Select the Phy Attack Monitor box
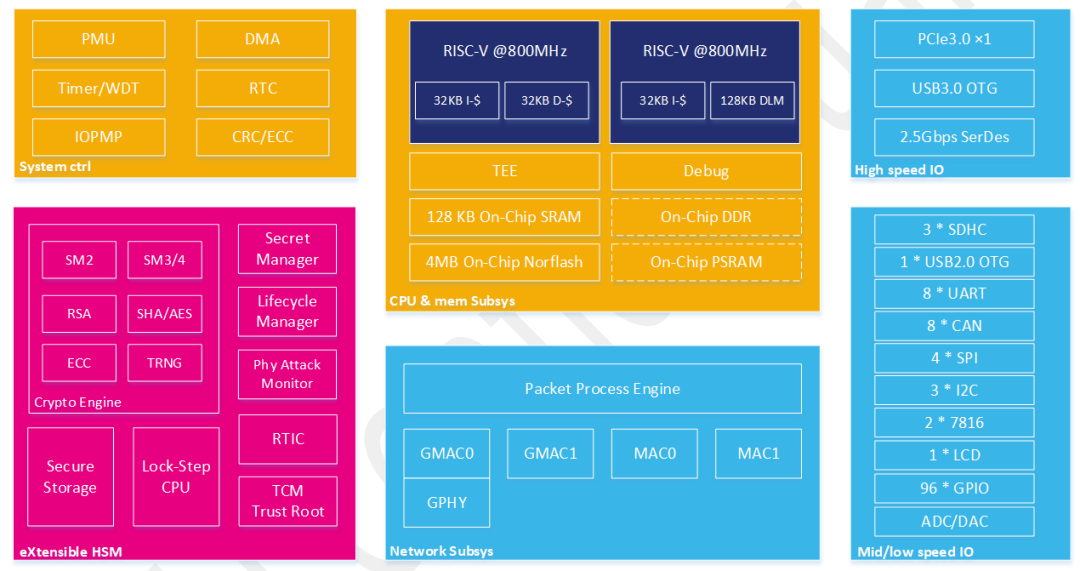The image size is (1080, 571). [287, 374]
